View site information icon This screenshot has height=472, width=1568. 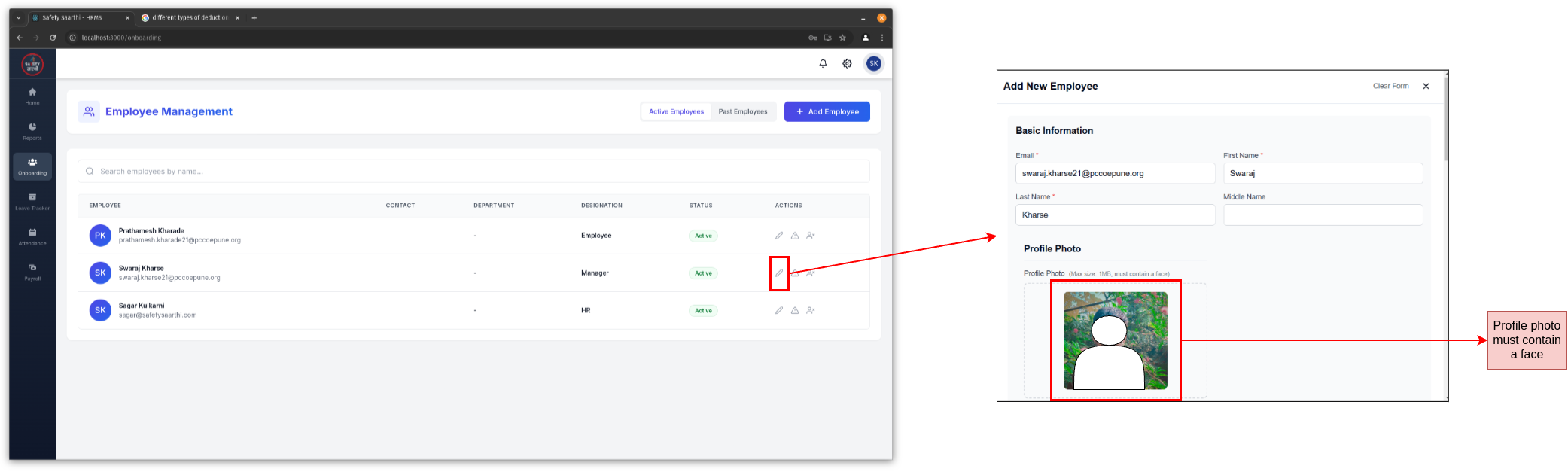73,38
